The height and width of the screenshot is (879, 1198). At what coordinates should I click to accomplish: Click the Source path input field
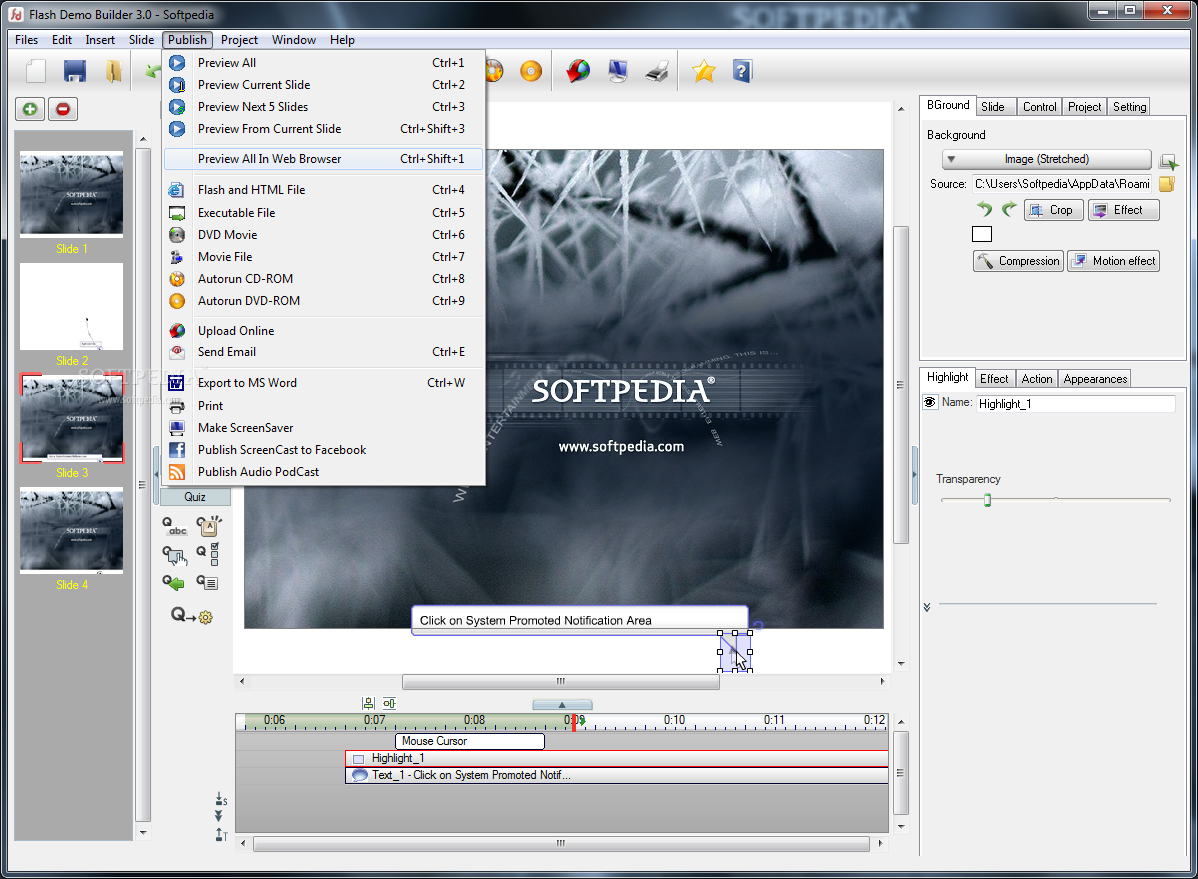click(1063, 183)
